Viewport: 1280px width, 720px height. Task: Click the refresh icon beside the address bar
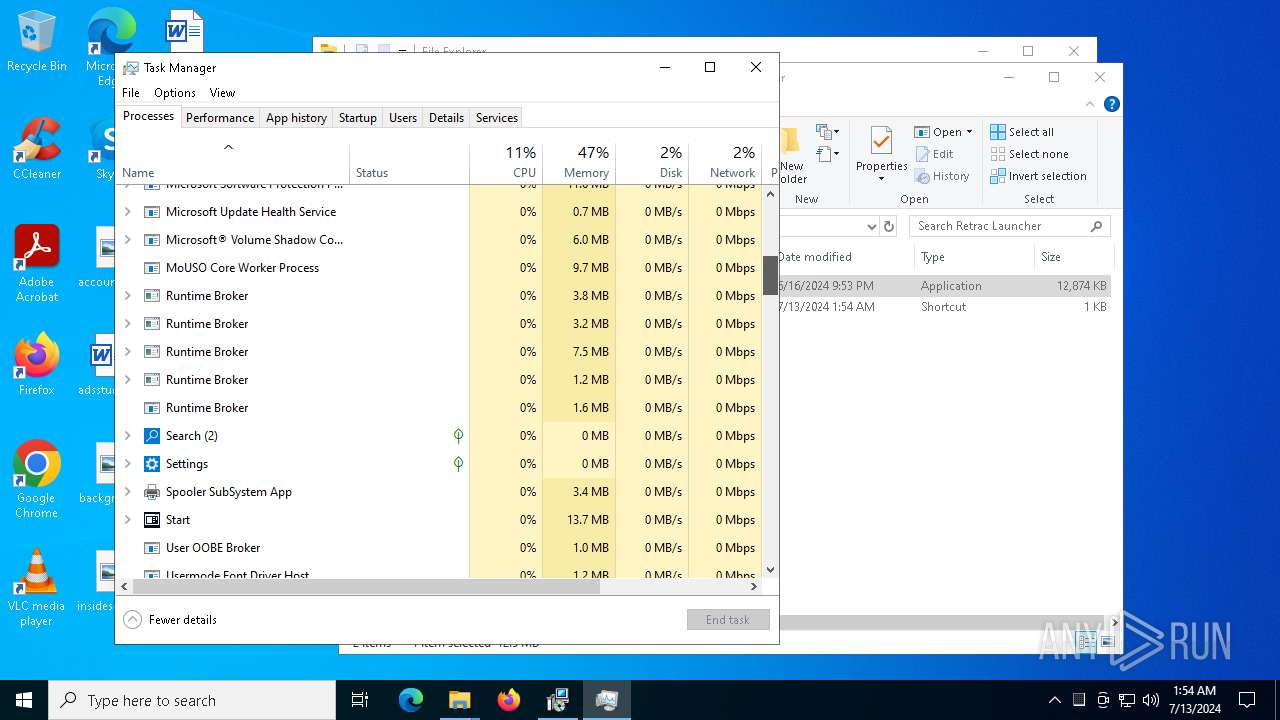pos(889,226)
